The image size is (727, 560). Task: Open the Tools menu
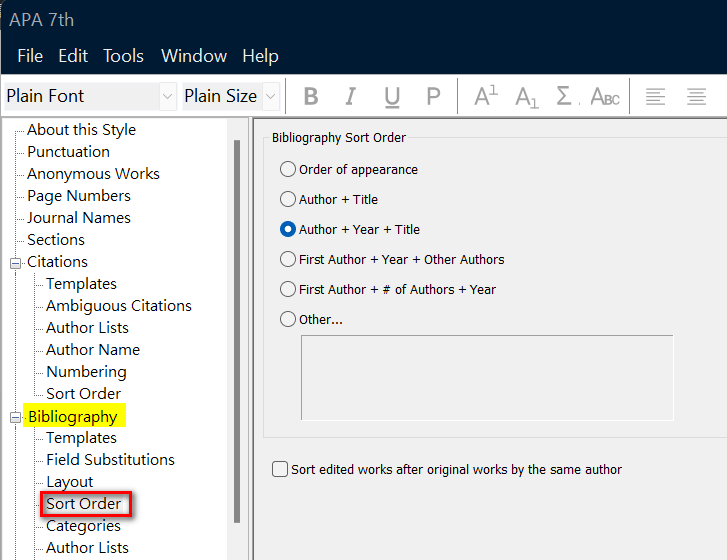(123, 56)
